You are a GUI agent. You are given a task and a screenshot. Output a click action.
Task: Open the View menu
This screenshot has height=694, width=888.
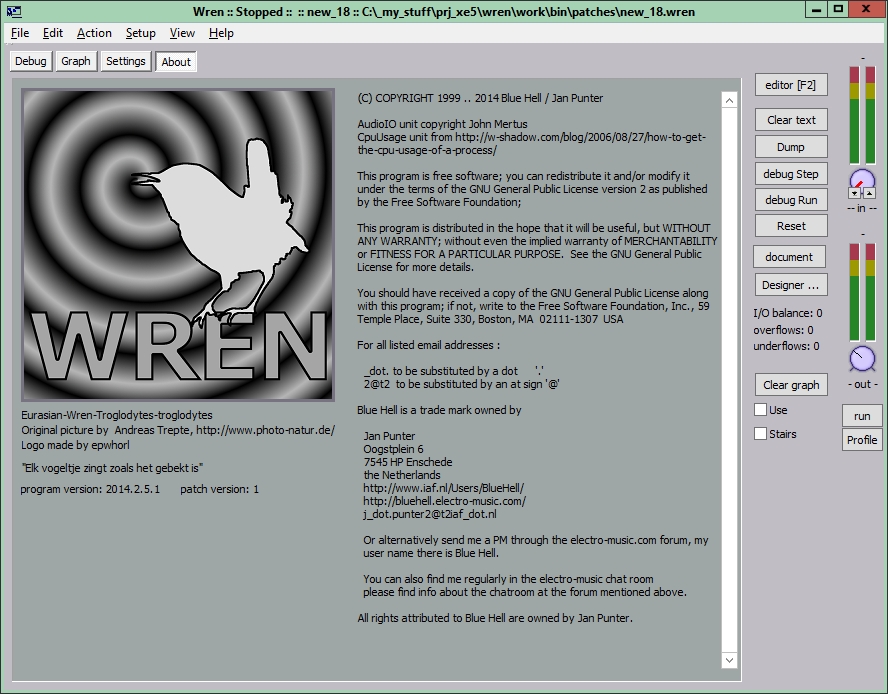[x=182, y=33]
